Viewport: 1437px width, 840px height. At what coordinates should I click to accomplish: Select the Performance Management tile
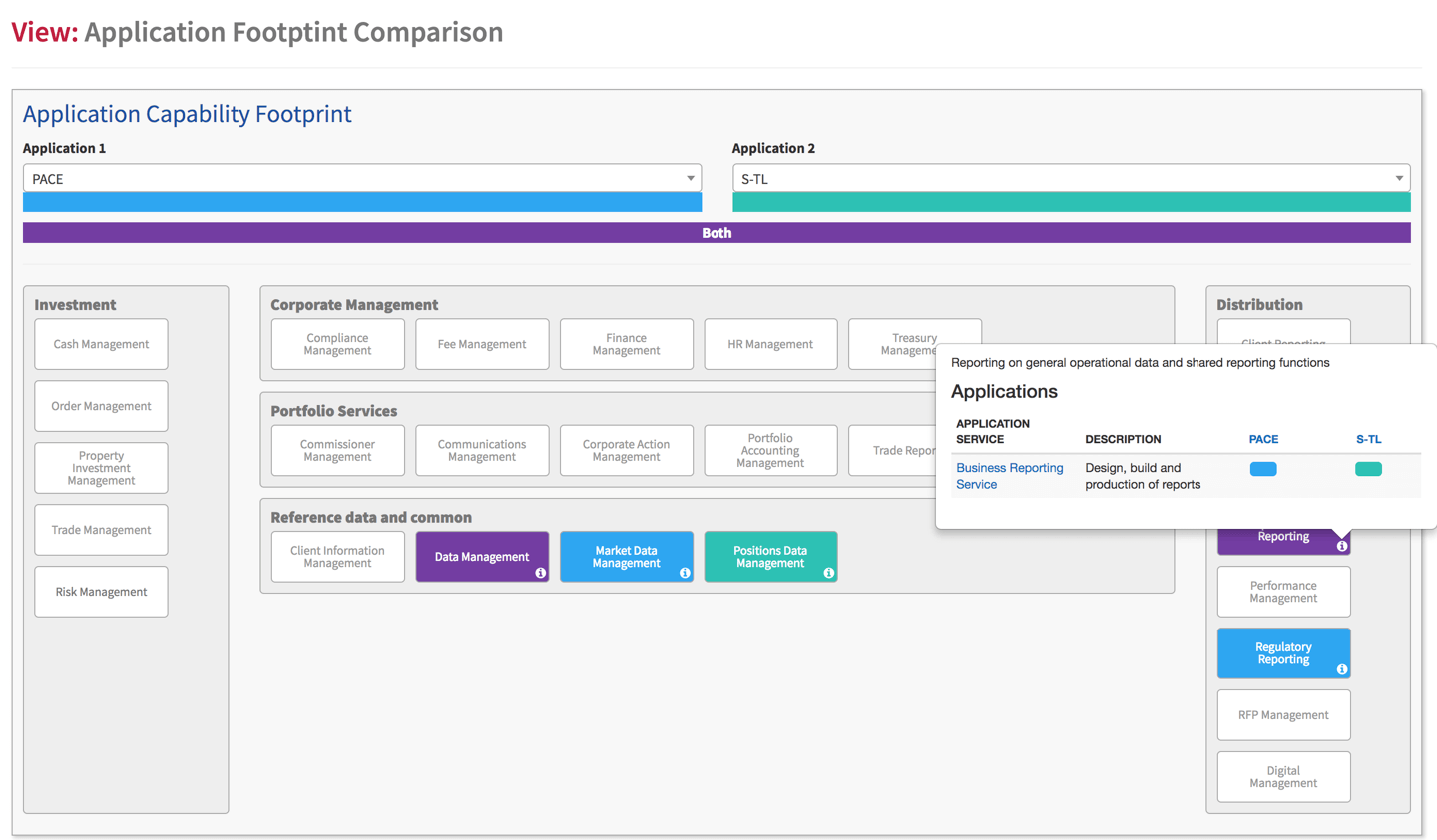pos(1283,592)
